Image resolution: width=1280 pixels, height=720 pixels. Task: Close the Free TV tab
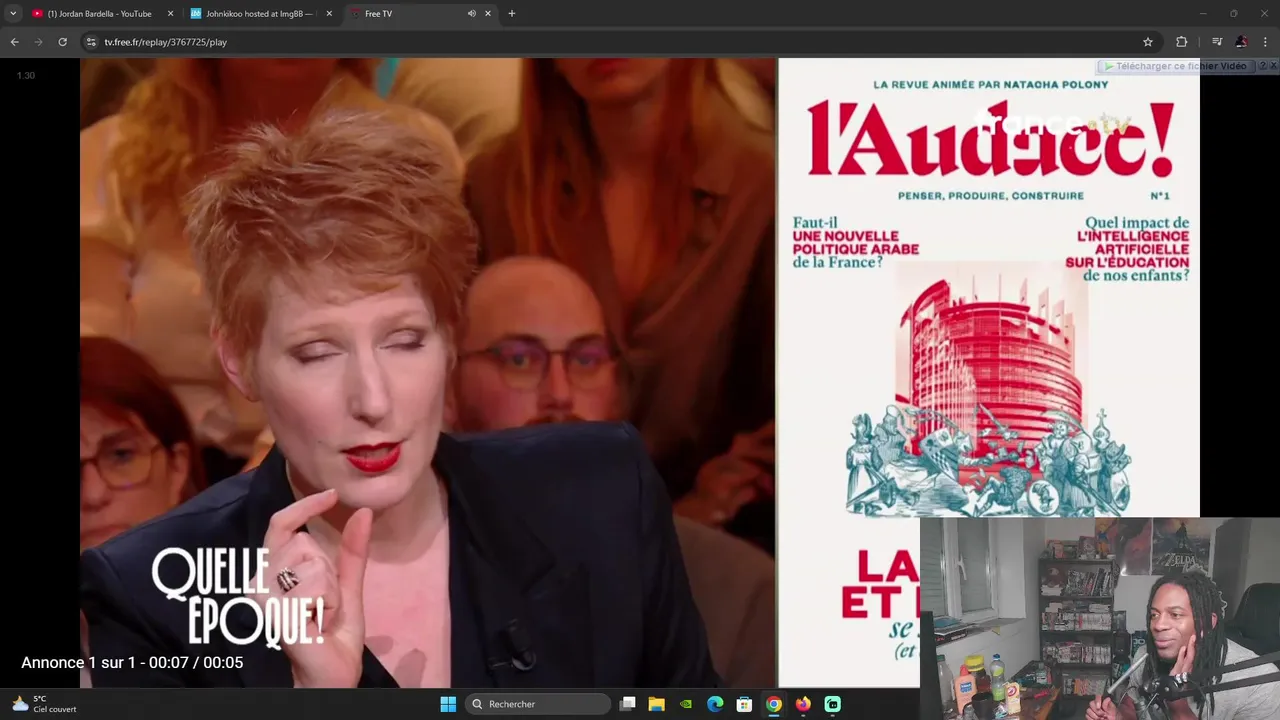pyautogui.click(x=488, y=13)
